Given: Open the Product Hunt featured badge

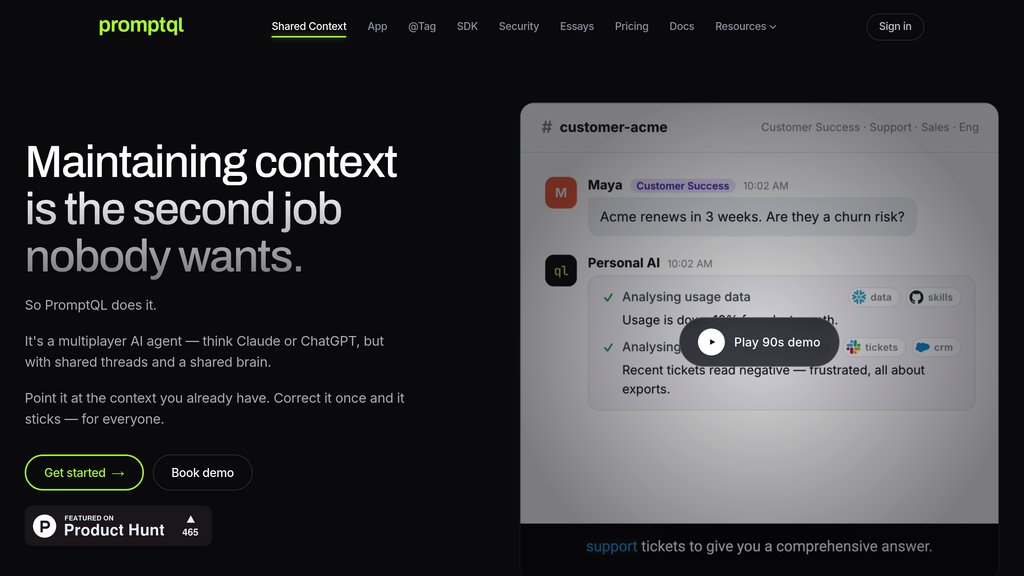Looking at the screenshot, I should coord(118,526).
